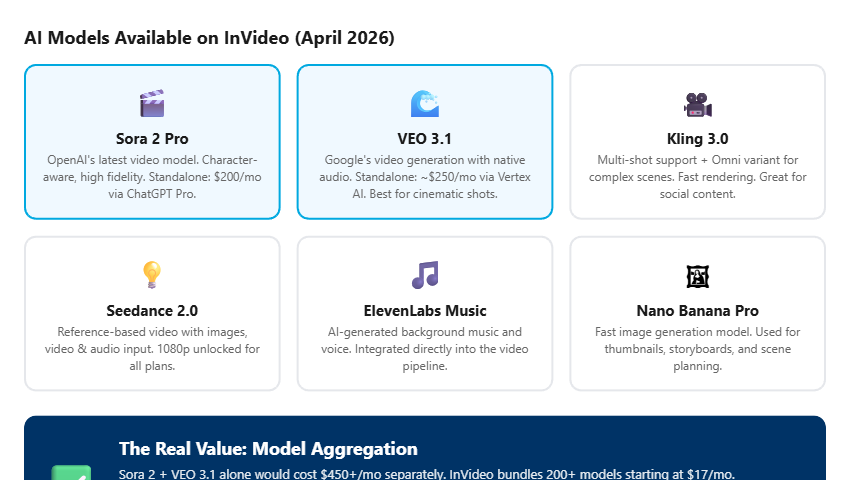
Task: Click the 'AI Models Available on InVideo' heading
Action: (209, 38)
